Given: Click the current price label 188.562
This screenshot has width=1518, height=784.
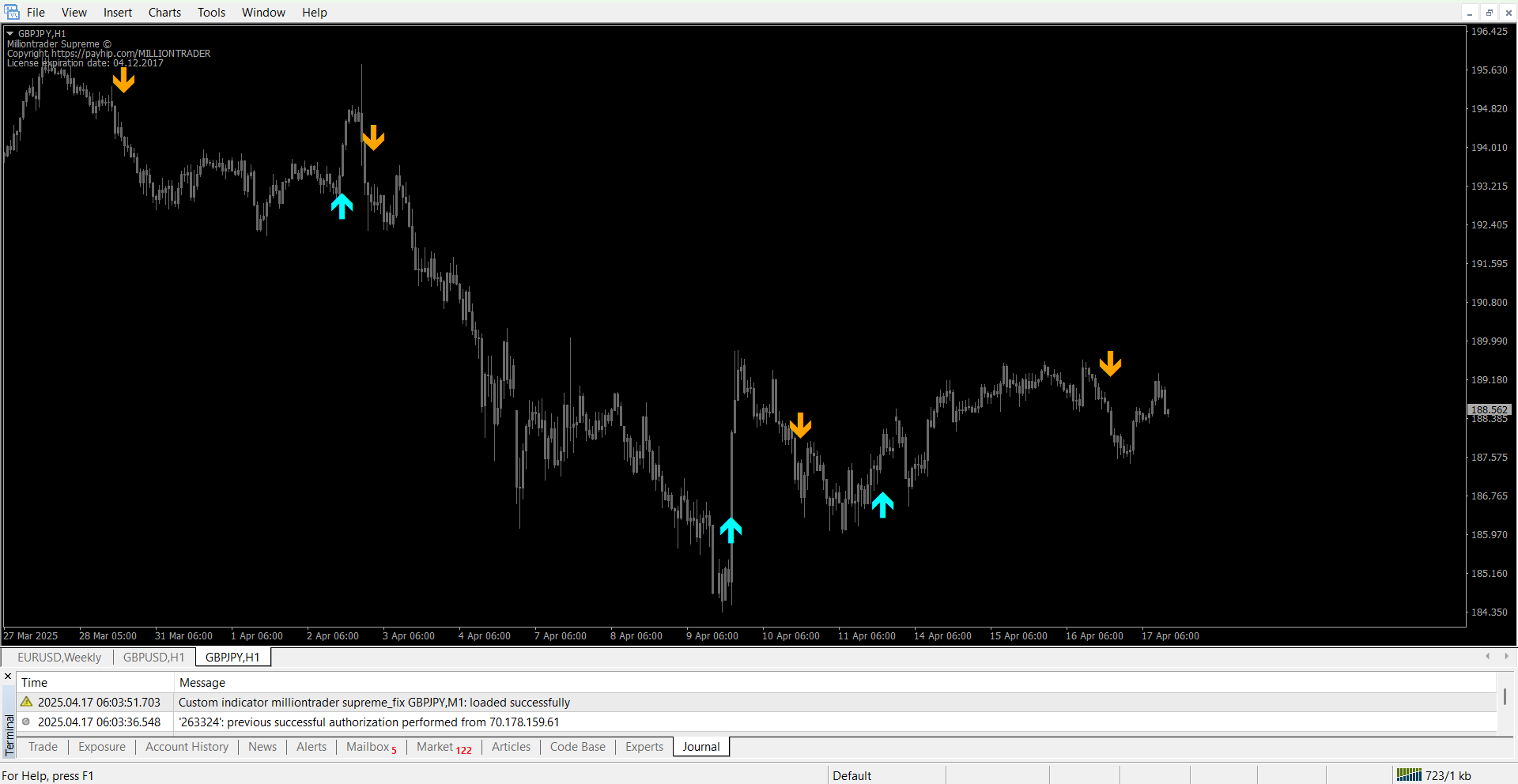Looking at the screenshot, I should tap(1489, 409).
